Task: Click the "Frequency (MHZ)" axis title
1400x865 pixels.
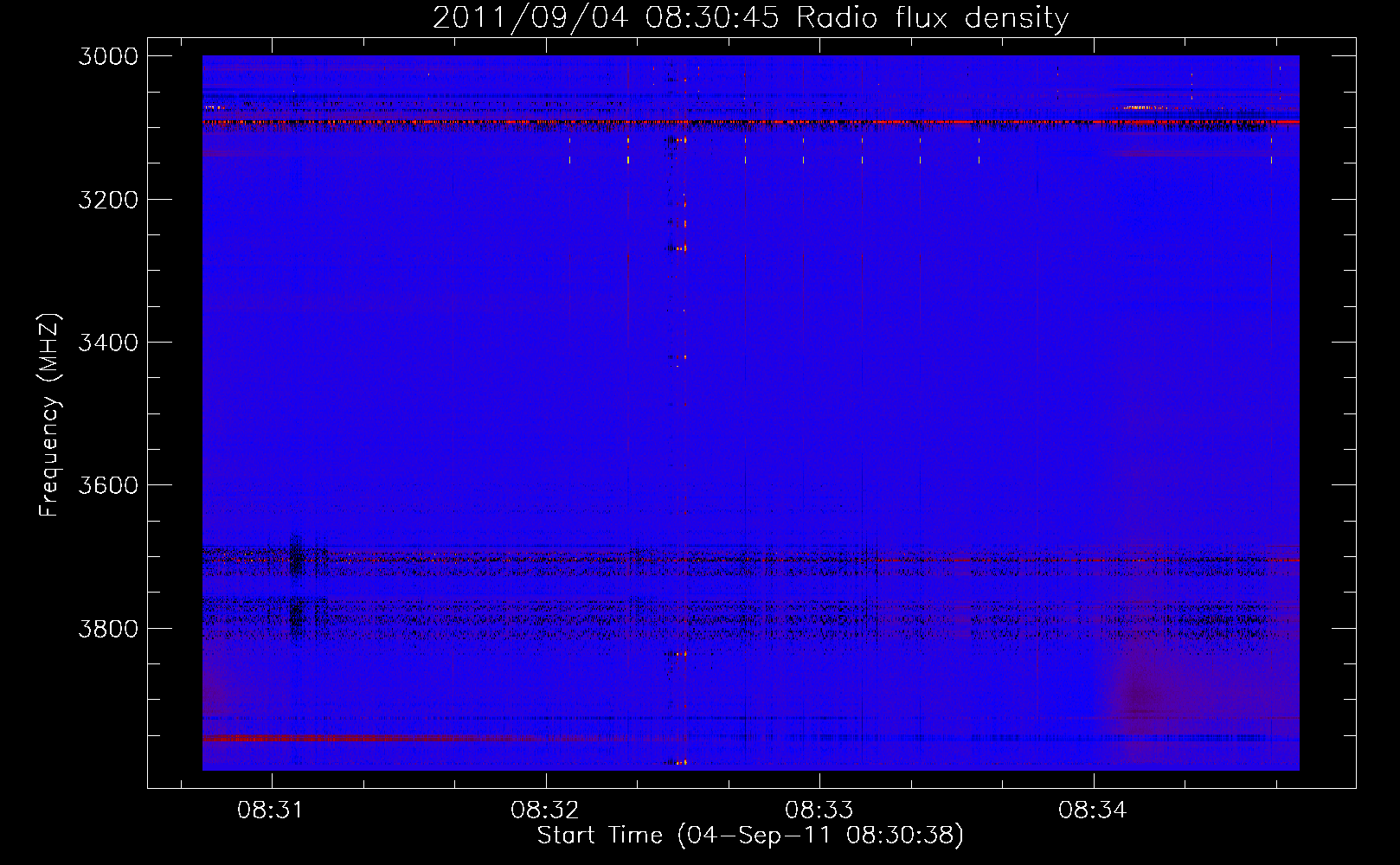Action: tap(50, 414)
